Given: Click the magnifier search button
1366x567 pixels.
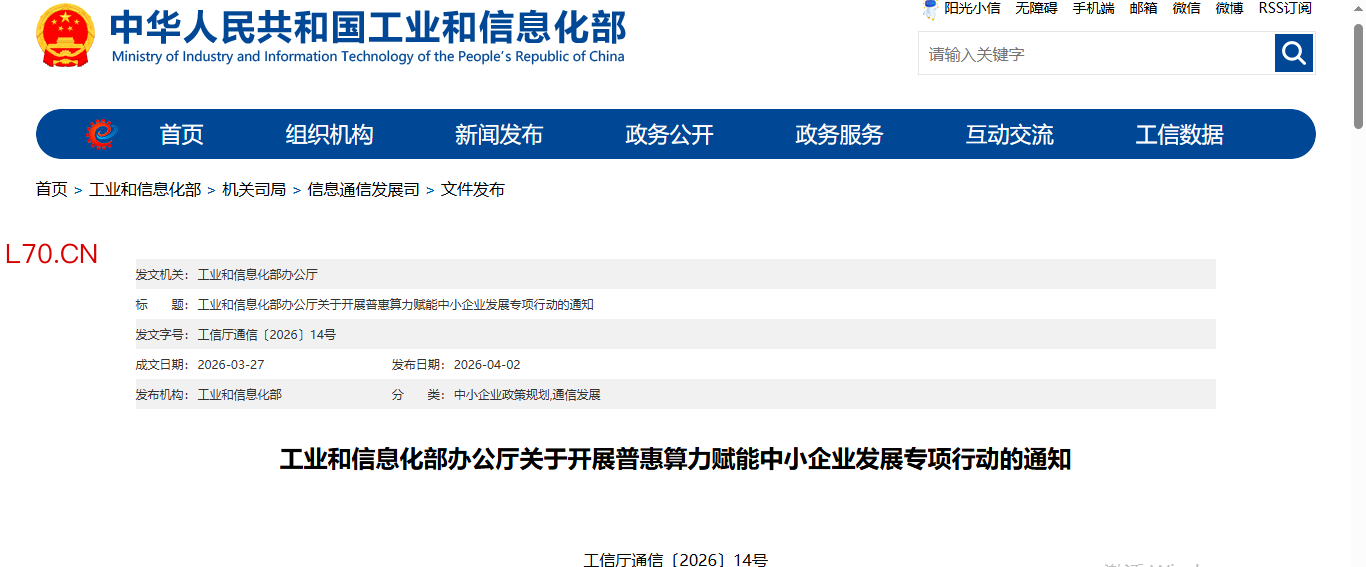Looking at the screenshot, I should point(1293,53).
